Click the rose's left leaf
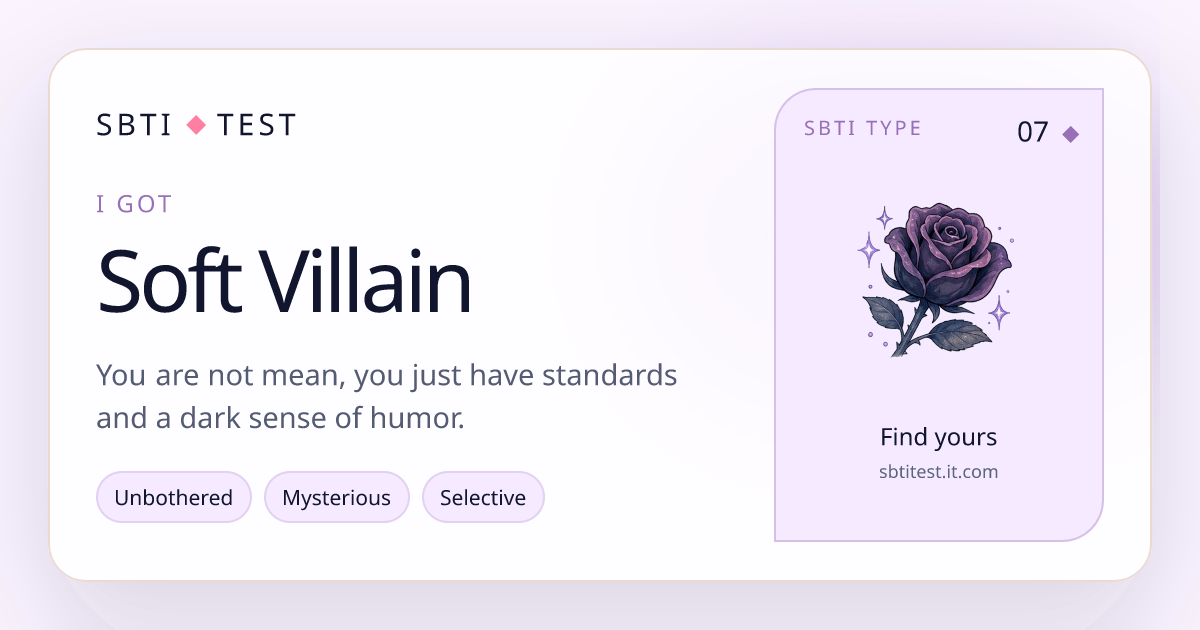This screenshot has height=630, width=1200. point(886,311)
